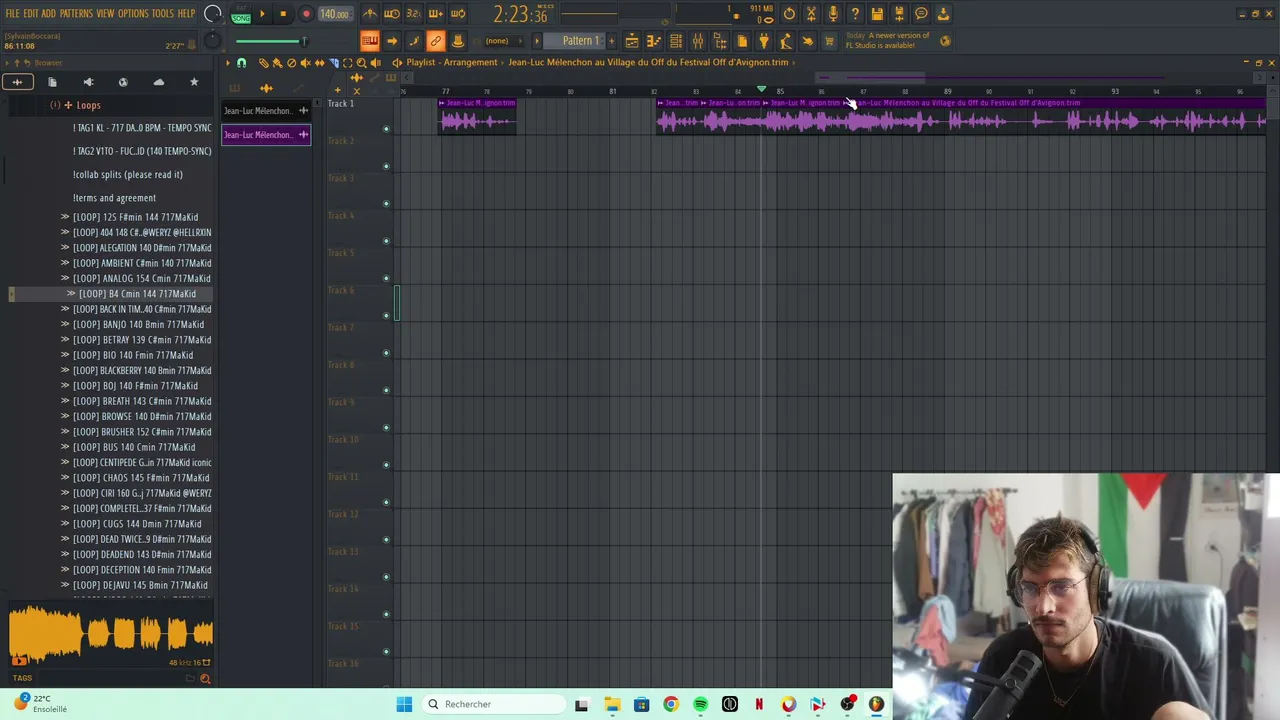The image size is (1280, 720).
Task: Start playback with the Play button
Action: [262, 14]
